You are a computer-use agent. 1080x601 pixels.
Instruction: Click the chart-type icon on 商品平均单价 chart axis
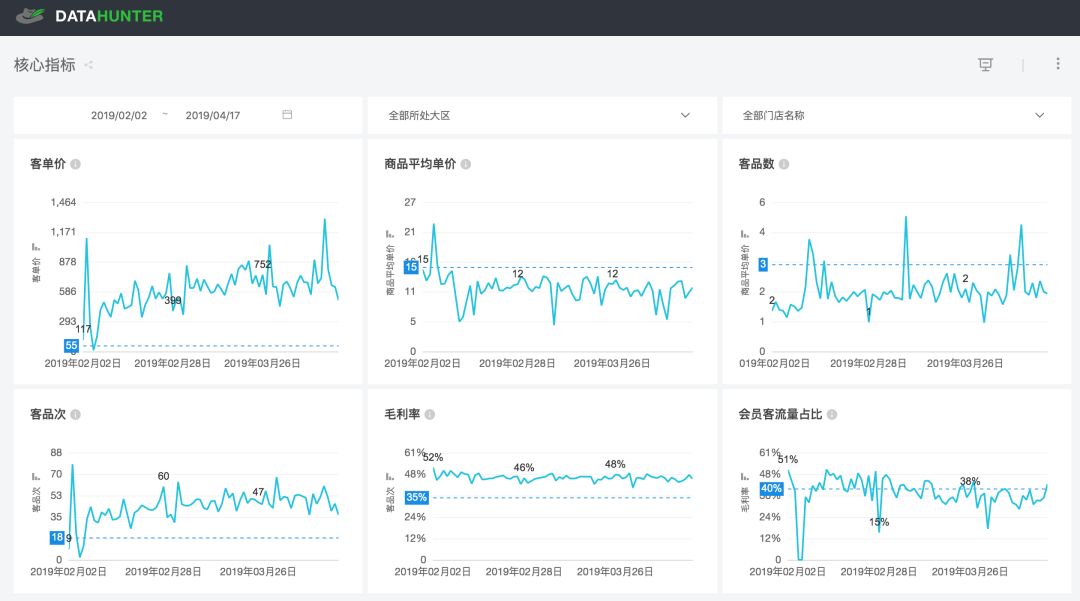[x=390, y=234]
